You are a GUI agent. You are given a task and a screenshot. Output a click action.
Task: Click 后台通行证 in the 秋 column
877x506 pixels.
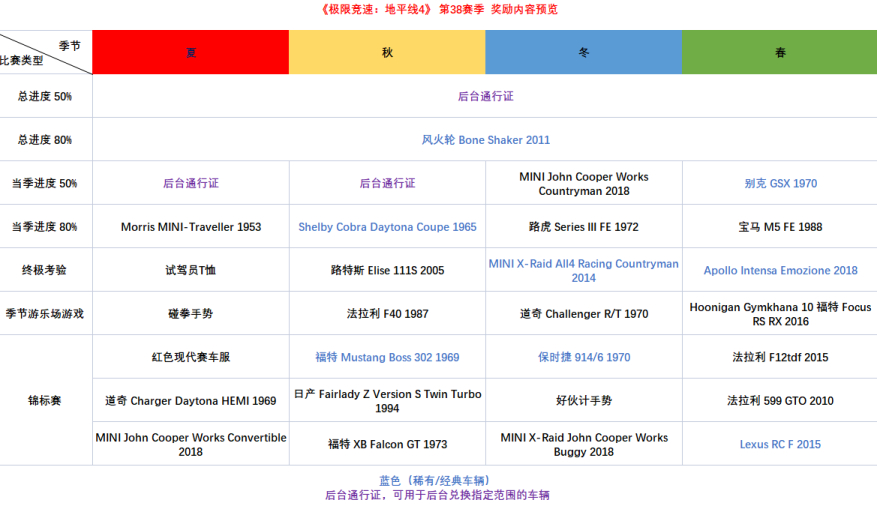pyautogui.click(x=387, y=183)
